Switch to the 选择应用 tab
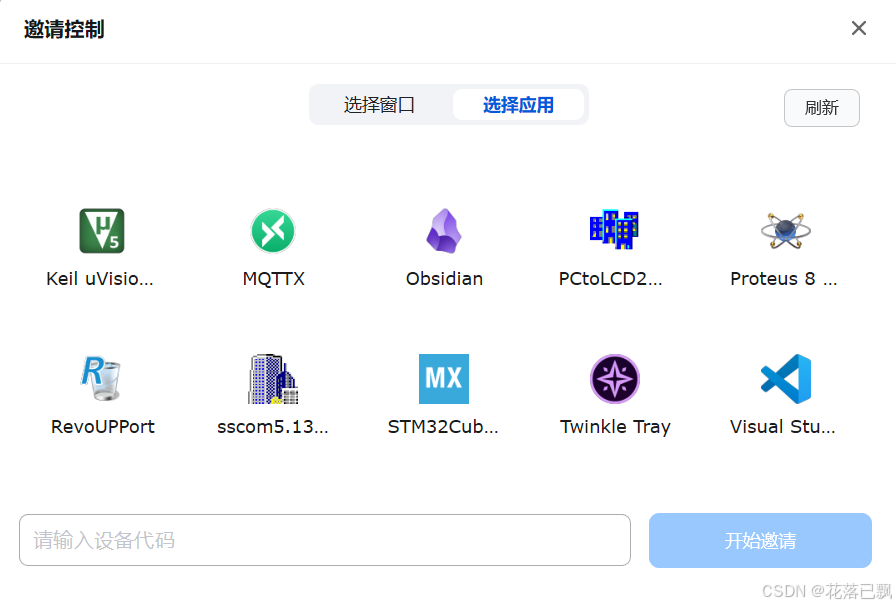This screenshot has height=606, width=896. (x=518, y=105)
